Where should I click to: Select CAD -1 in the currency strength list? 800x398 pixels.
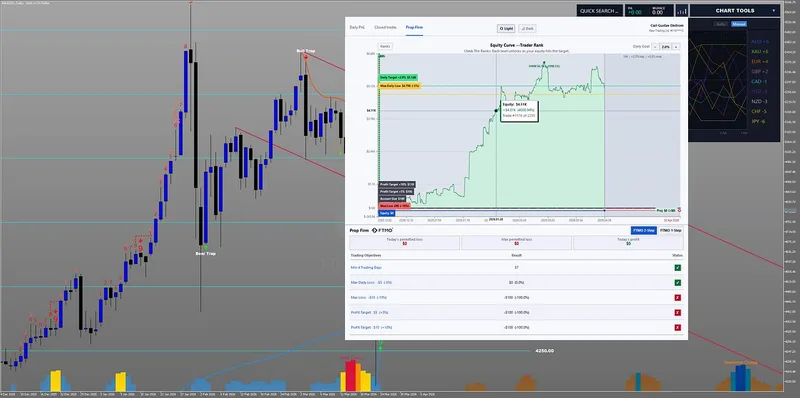pyautogui.click(x=760, y=82)
